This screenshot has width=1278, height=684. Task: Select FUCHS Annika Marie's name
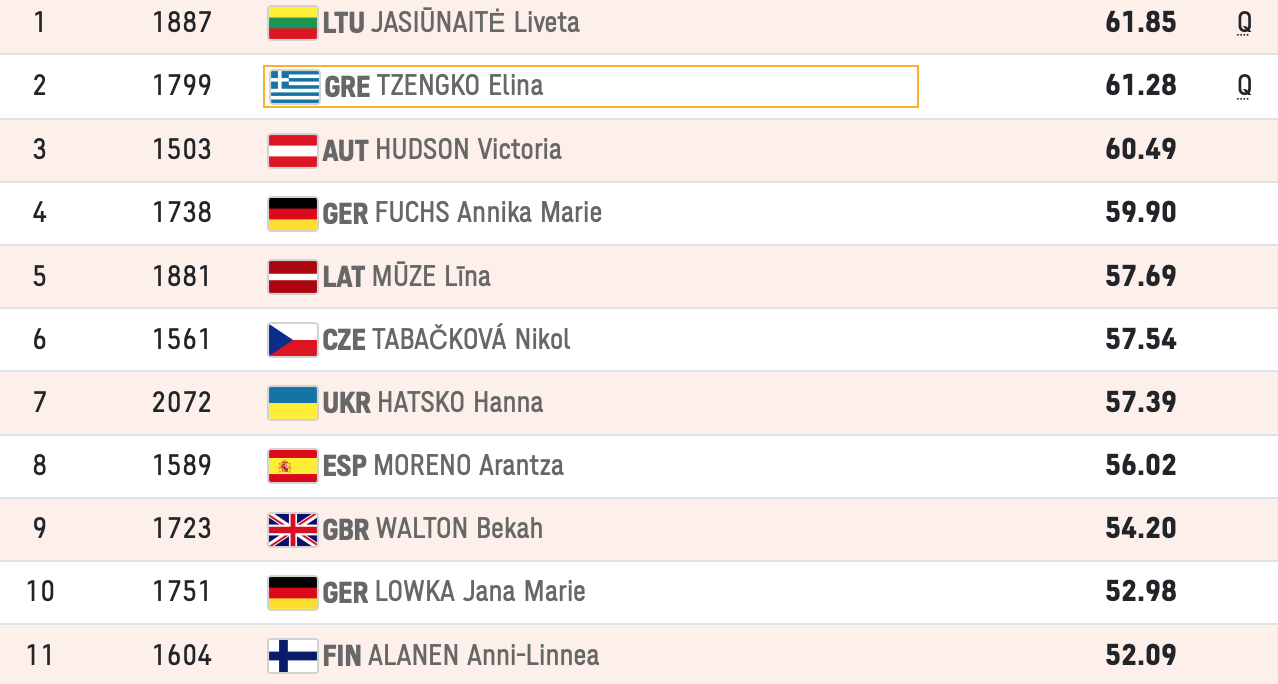[x=488, y=213]
